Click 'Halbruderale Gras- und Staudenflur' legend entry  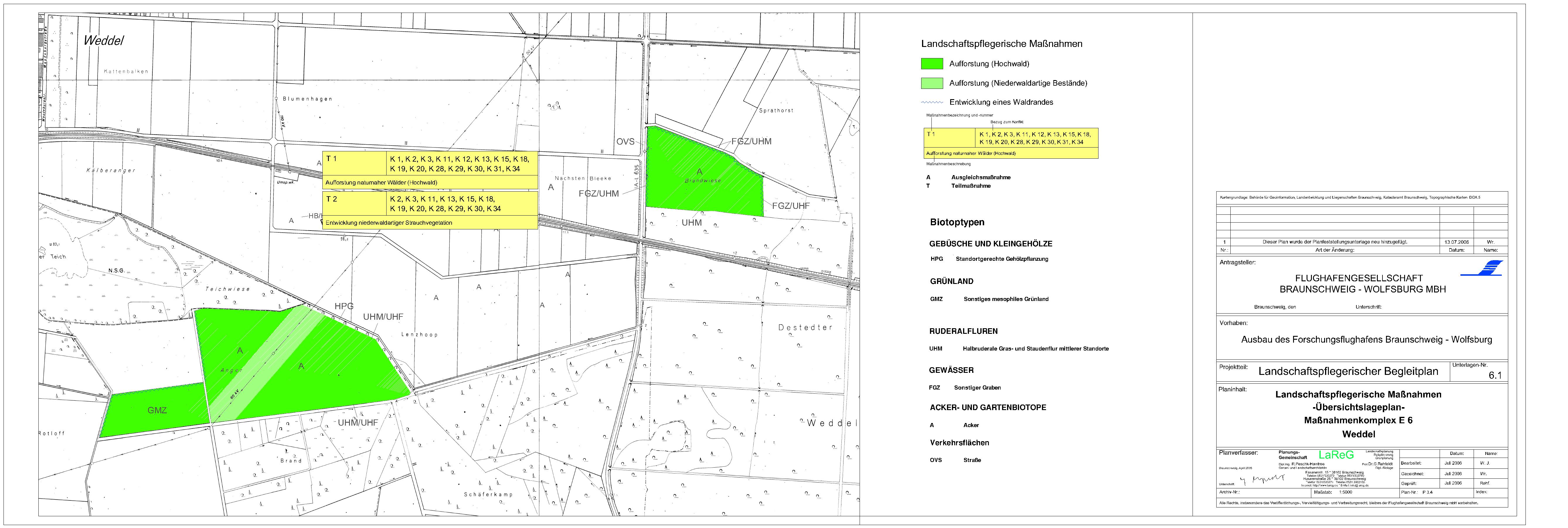click(x=1035, y=349)
